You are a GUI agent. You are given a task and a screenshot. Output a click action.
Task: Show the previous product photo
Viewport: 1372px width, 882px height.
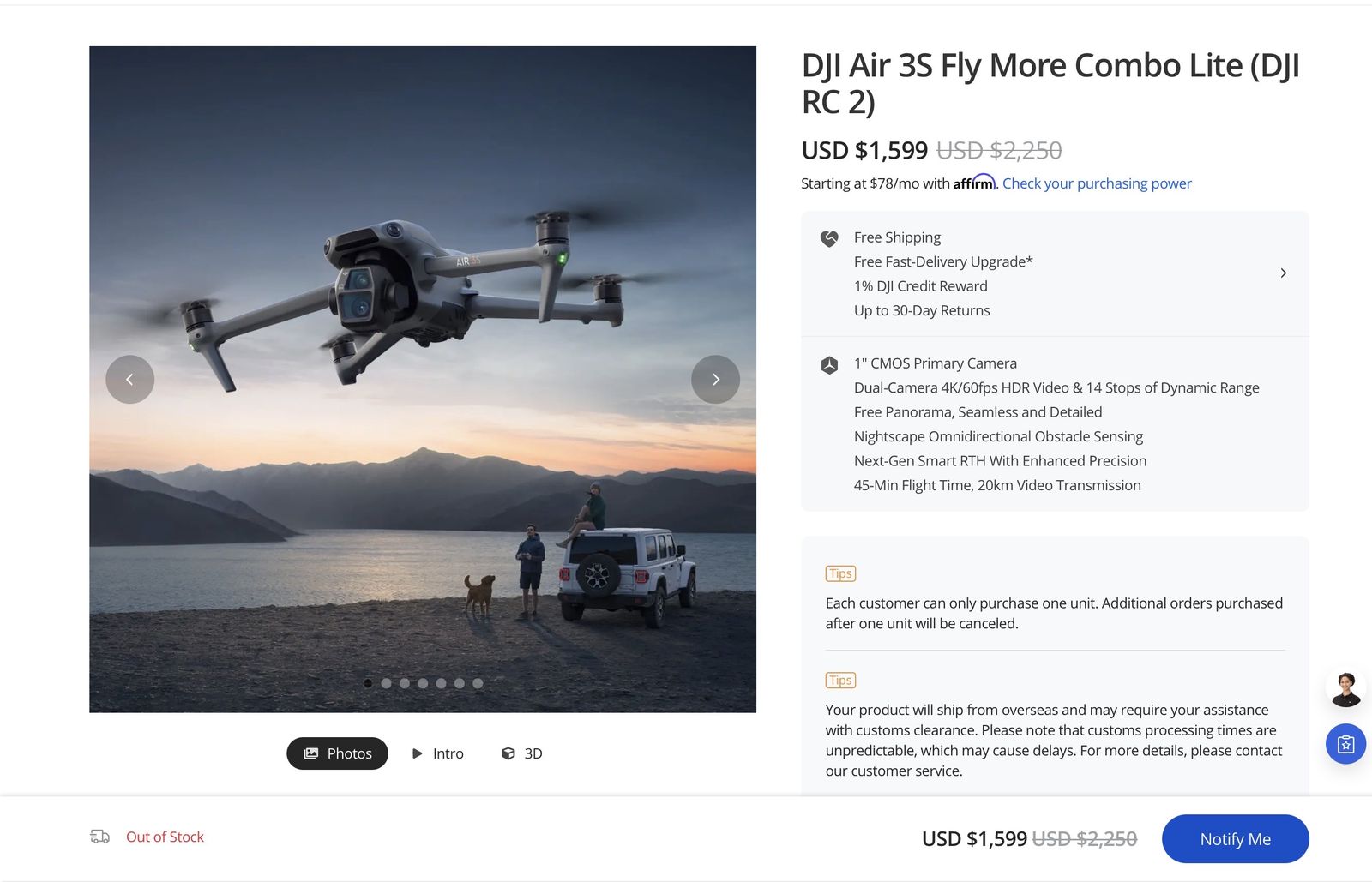129,379
